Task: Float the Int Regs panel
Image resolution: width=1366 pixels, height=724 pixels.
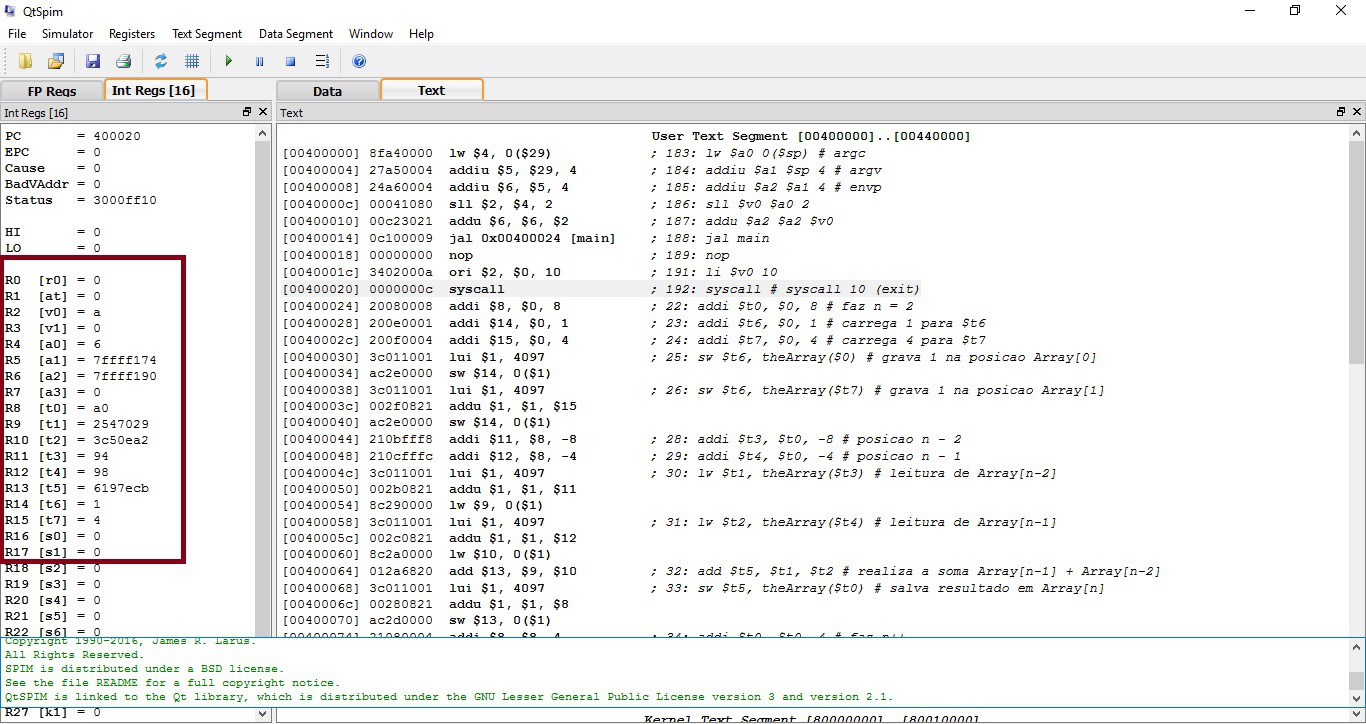Action: pyautogui.click(x=247, y=112)
